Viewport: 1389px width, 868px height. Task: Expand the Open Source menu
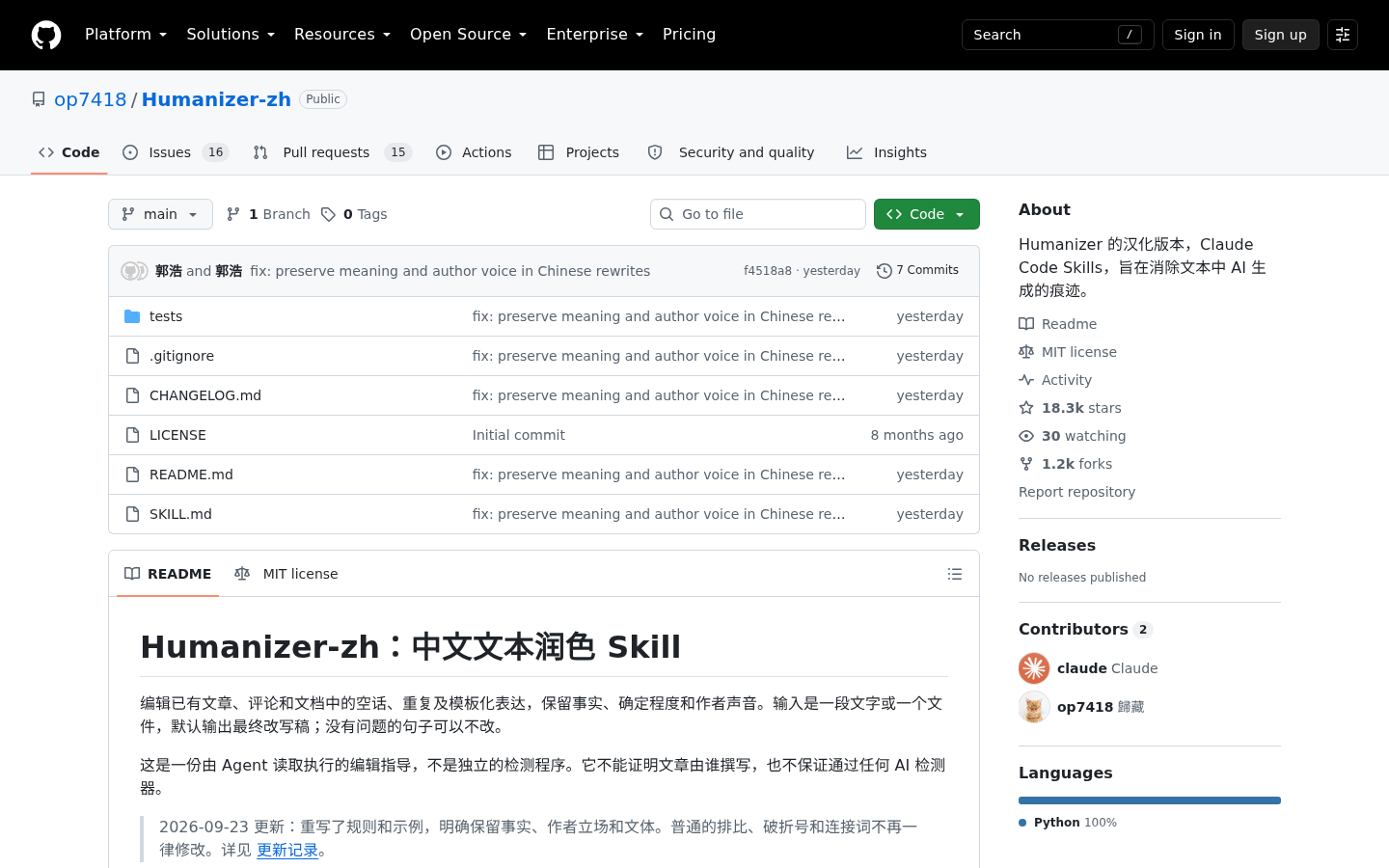coord(468,35)
